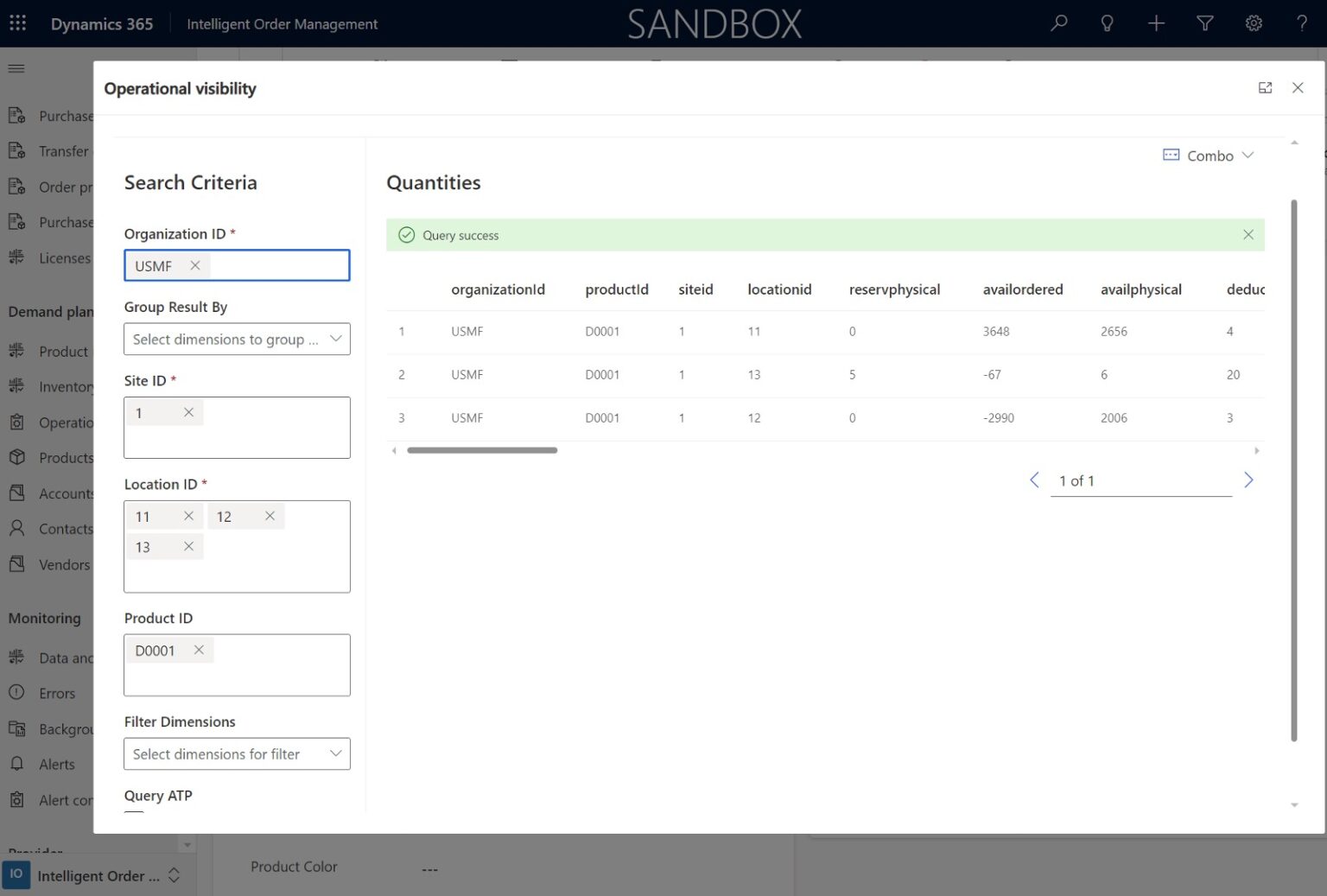This screenshot has width=1327, height=896.
Task: Open Products from the left navigation
Action: click(66, 457)
